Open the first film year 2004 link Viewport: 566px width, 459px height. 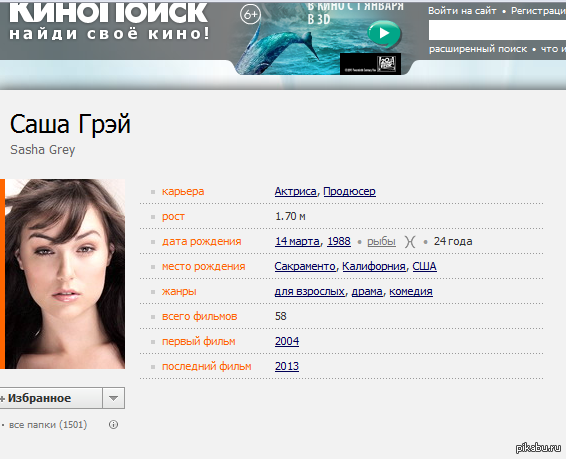click(287, 341)
